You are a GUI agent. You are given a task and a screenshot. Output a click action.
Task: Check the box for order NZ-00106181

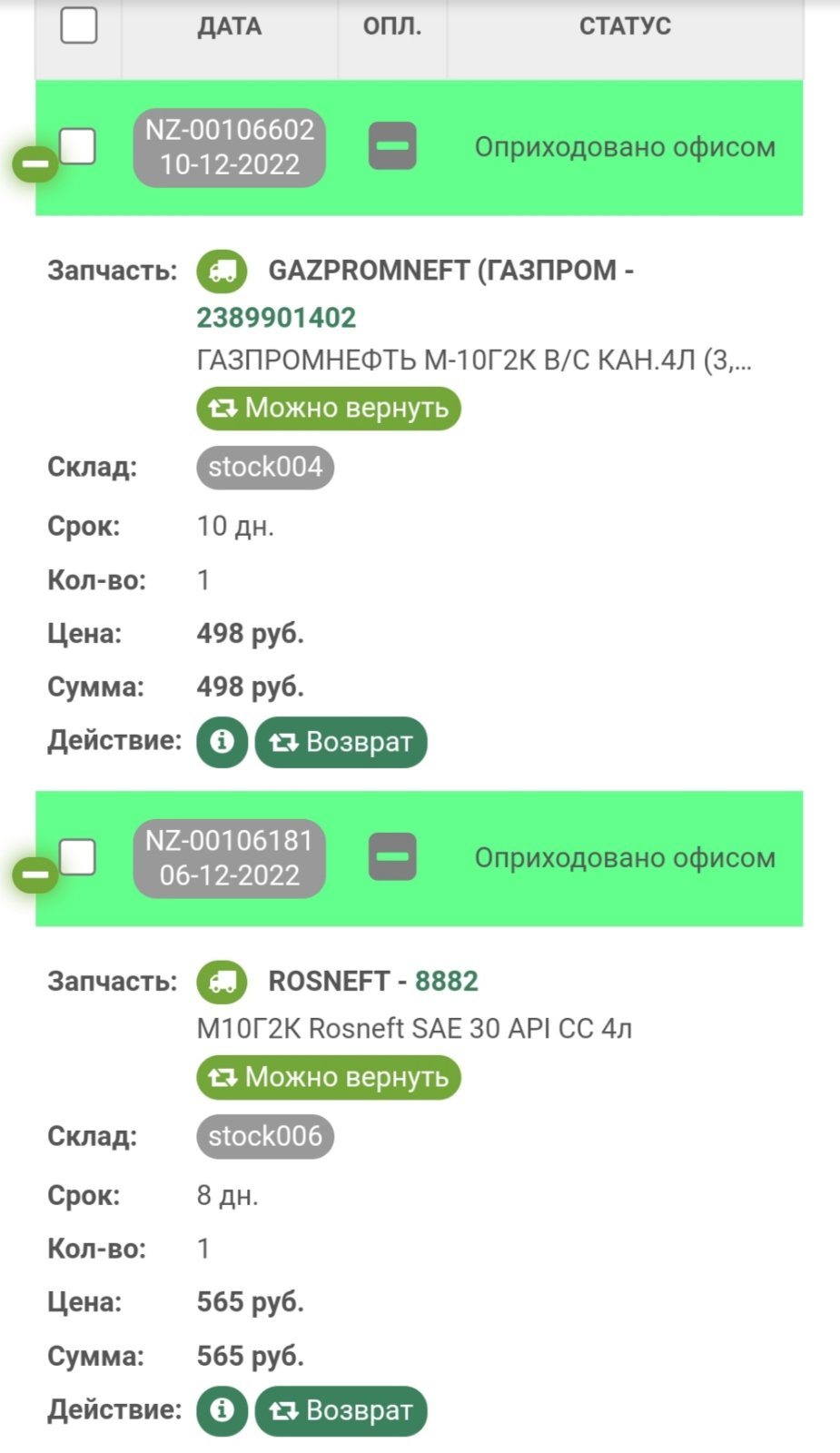point(78,857)
